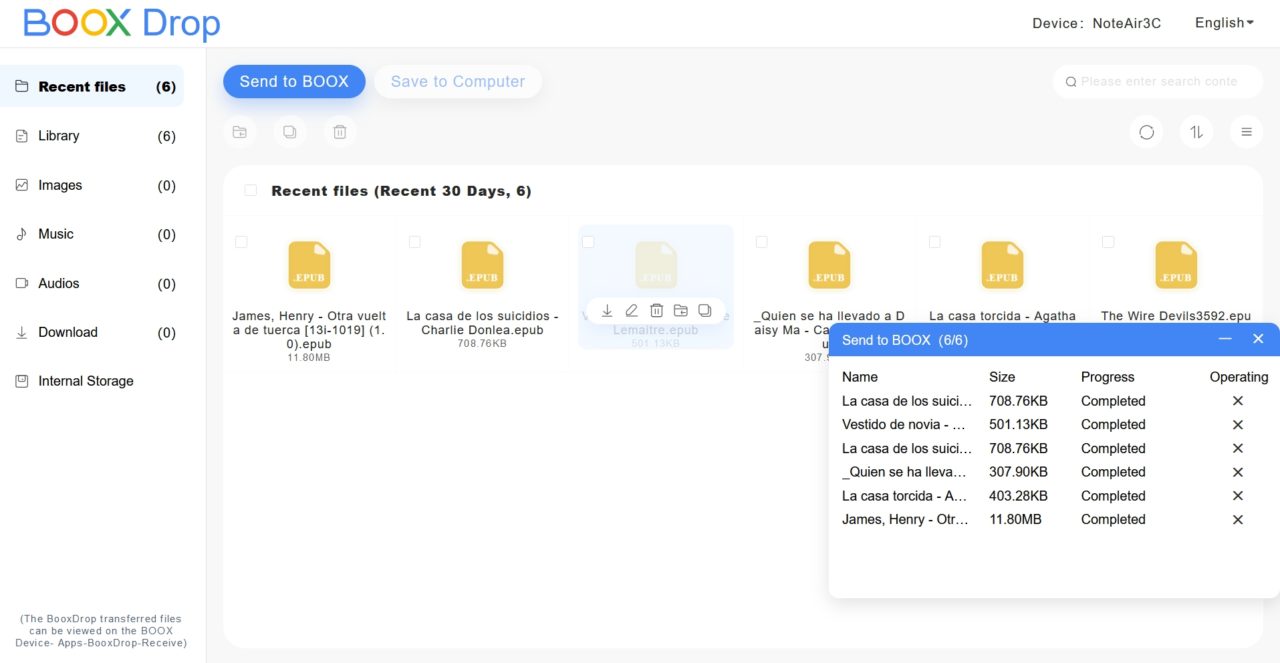Click the move-to-folder icon on the hovered file
This screenshot has width=1280, height=663.
(x=680, y=311)
